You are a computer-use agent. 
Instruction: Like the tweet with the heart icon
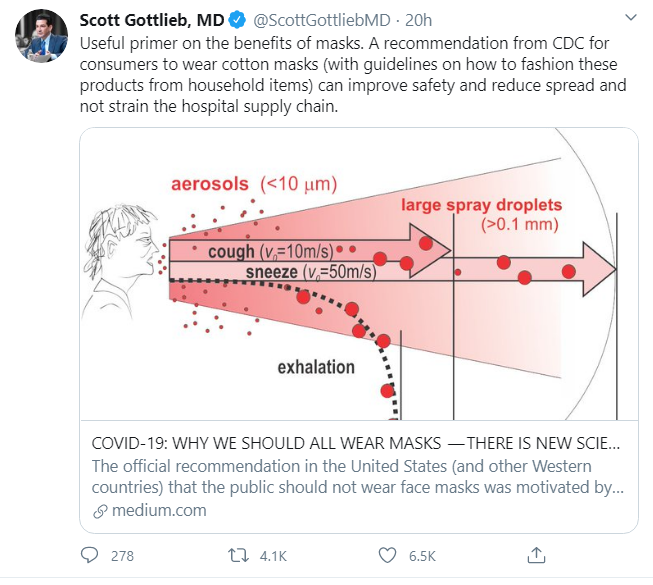(387, 555)
